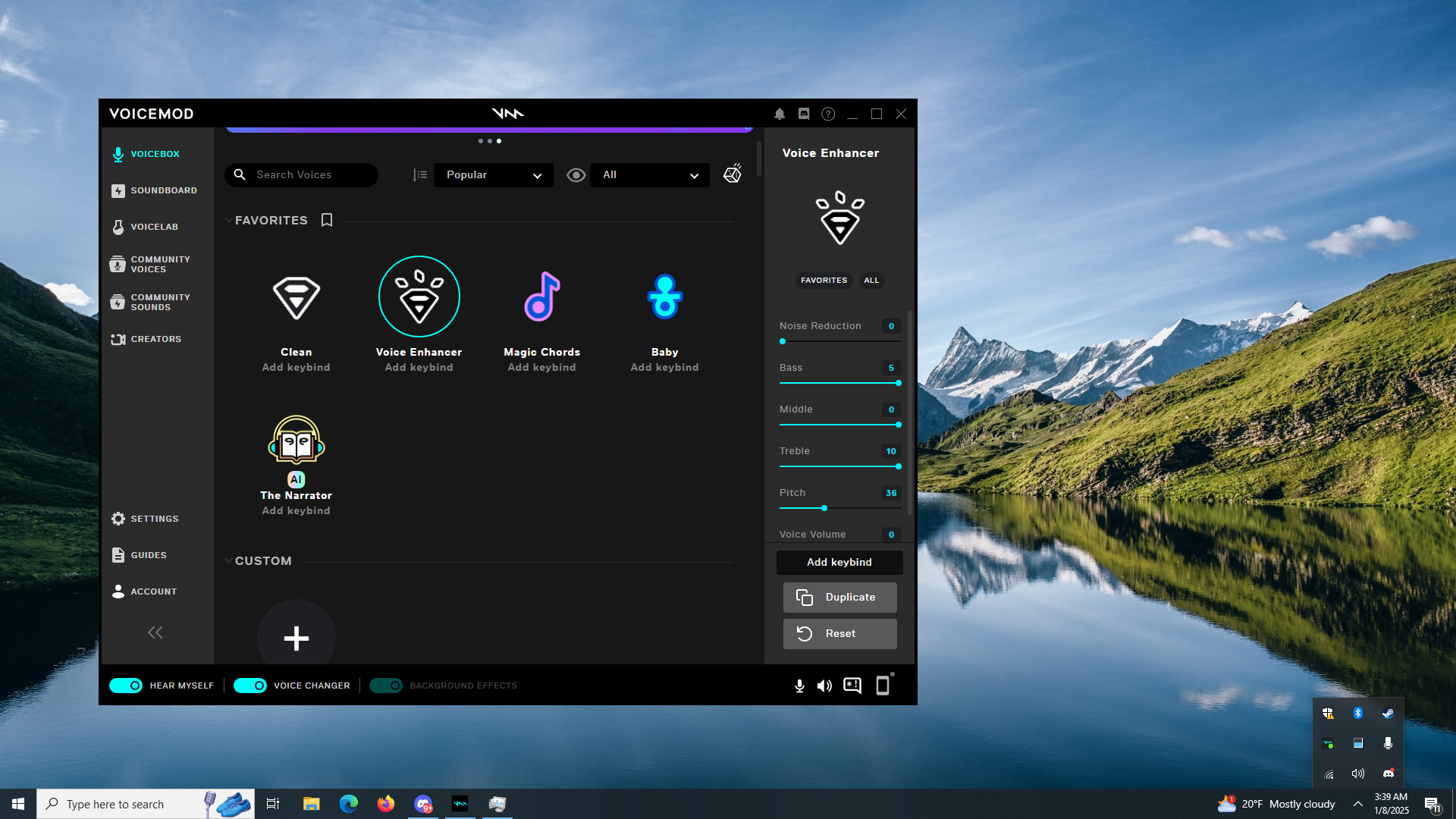This screenshot has width=1456, height=819.
Task: Toggle the Hear Myself switch
Action: point(126,686)
